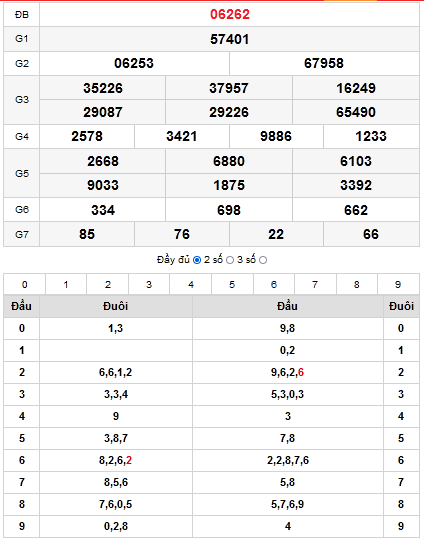Click the G5 number 9033
This screenshot has width=424, height=539.
pos(103,185)
